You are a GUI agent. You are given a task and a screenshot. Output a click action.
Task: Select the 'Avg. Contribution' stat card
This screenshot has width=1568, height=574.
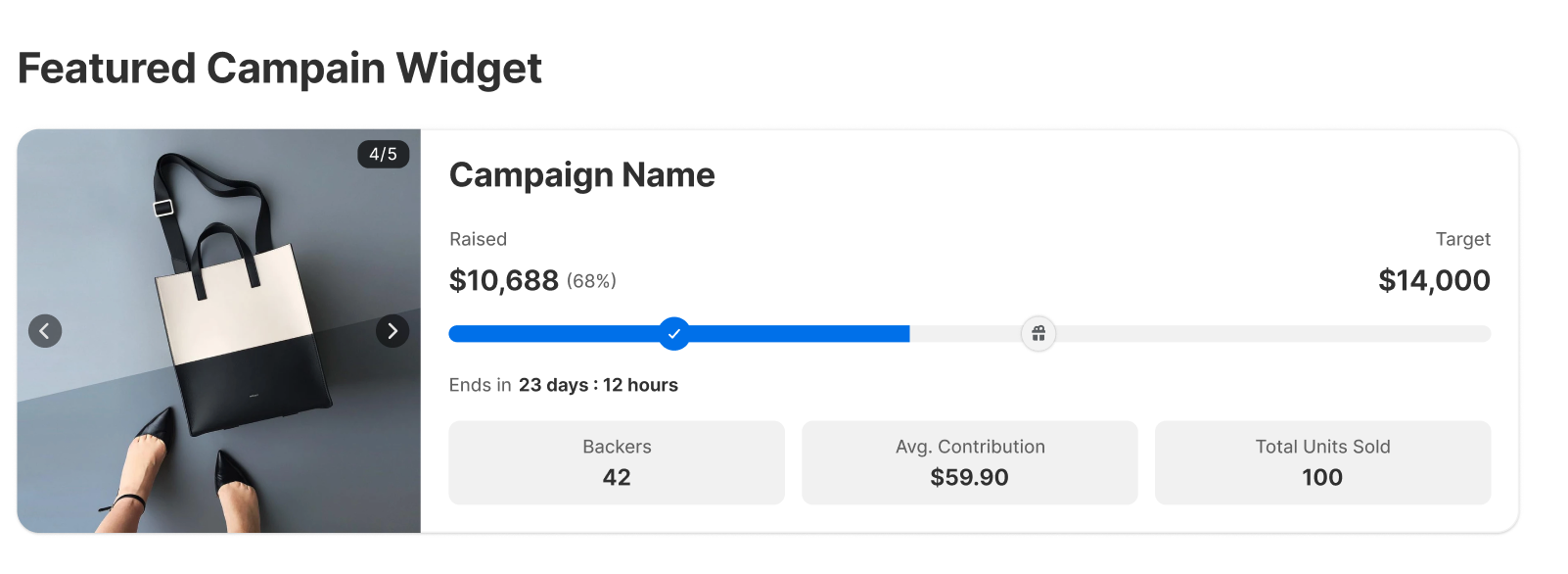click(x=970, y=461)
